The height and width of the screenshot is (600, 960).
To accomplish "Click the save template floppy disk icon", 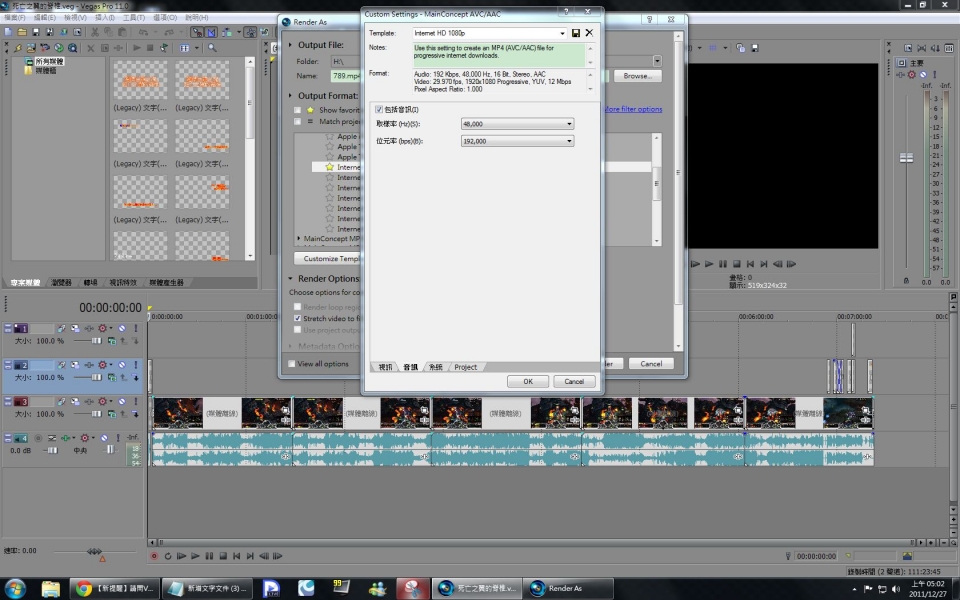I will [x=576, y=33].
